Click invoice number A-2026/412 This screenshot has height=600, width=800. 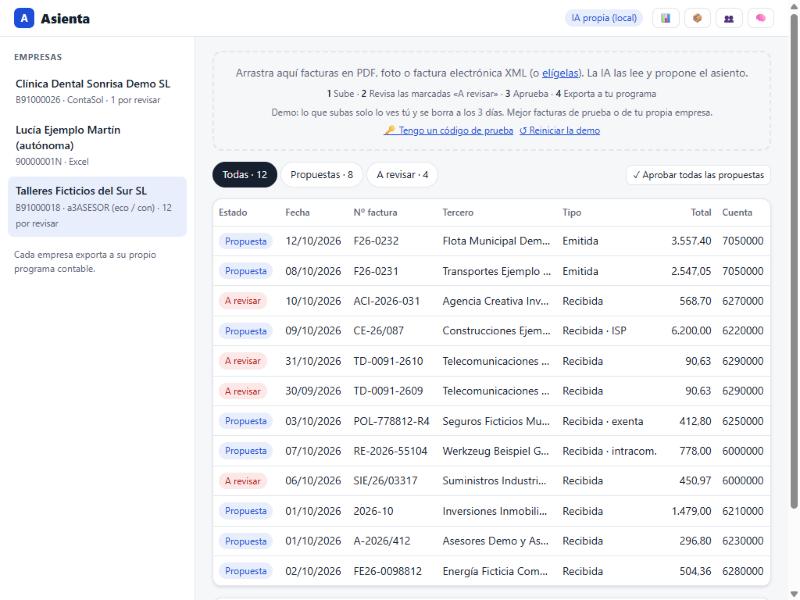382,541
